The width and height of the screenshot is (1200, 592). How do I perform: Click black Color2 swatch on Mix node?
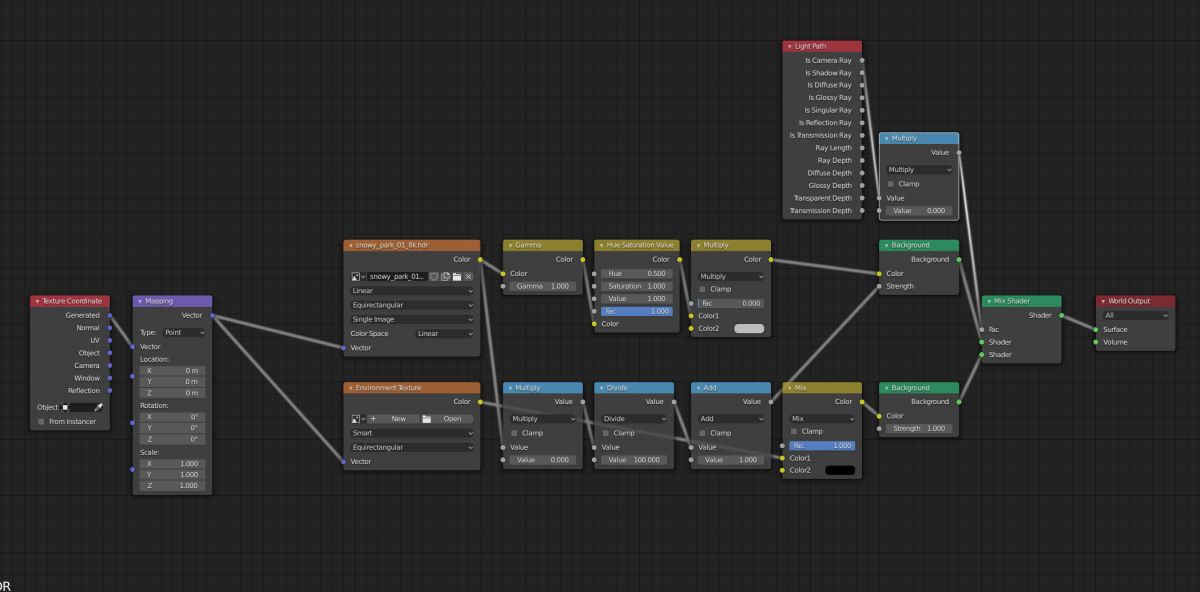[839, 470]
